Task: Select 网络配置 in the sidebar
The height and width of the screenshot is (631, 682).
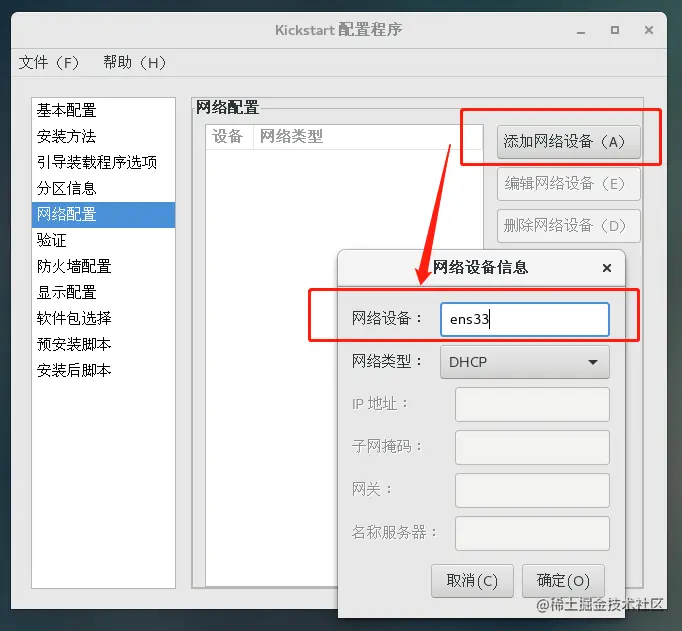Action: (104, 215)
